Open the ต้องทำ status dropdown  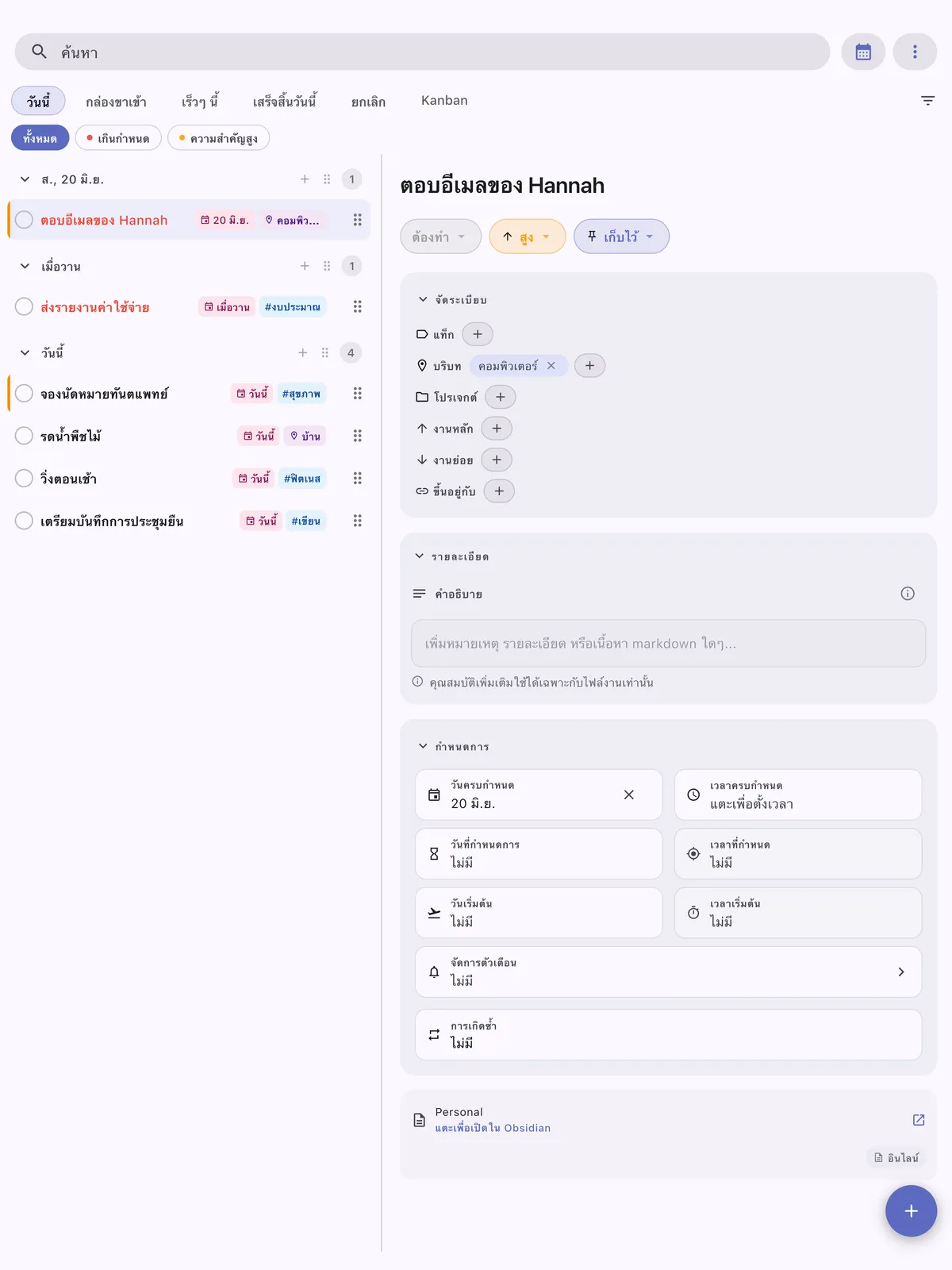click(x=440, y=237)
